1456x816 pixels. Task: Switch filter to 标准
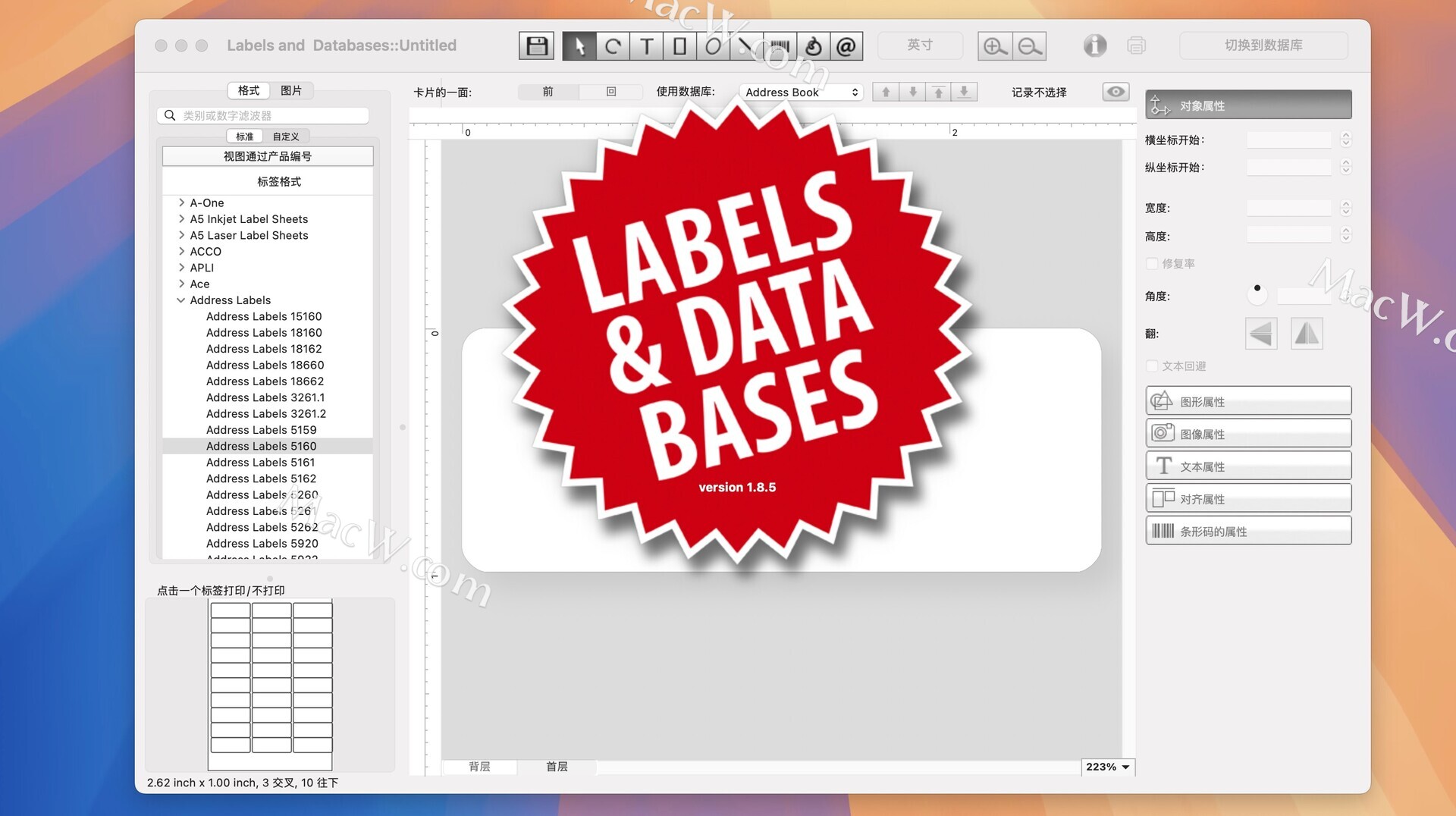(244, 137)
